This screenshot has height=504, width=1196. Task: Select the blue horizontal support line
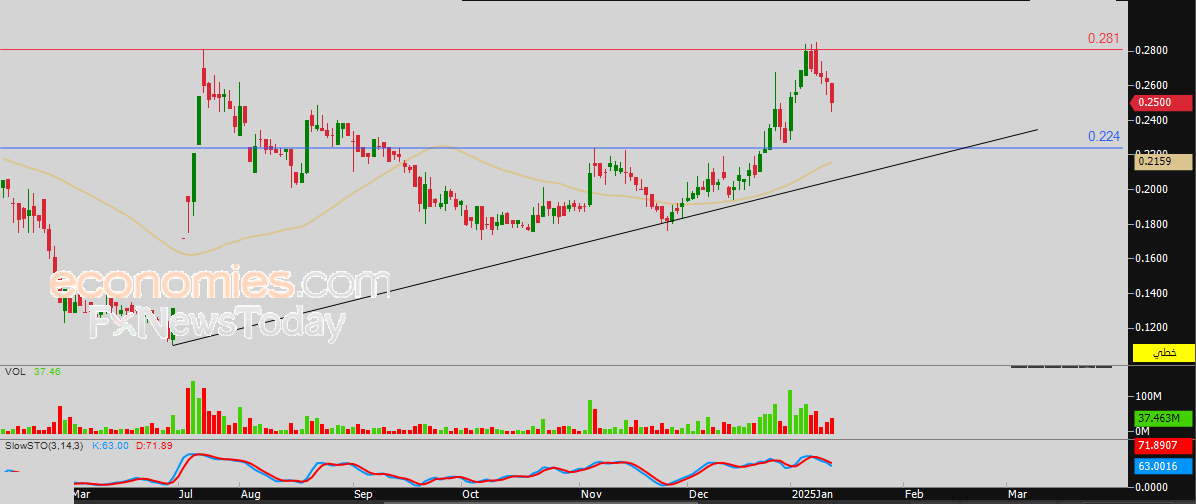(561, 148)
